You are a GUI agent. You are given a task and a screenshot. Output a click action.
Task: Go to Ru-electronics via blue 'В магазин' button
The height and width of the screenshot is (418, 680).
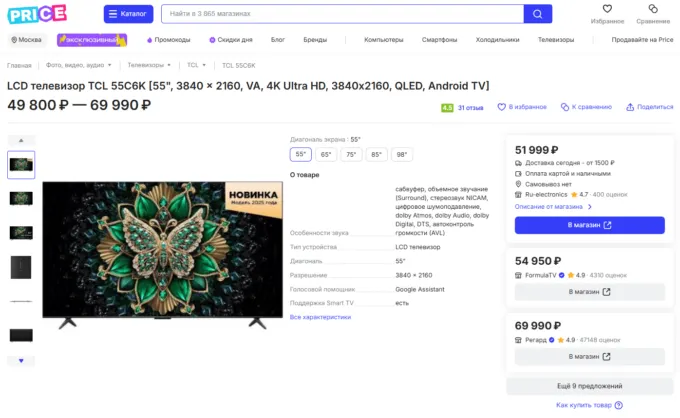point(589,225)
